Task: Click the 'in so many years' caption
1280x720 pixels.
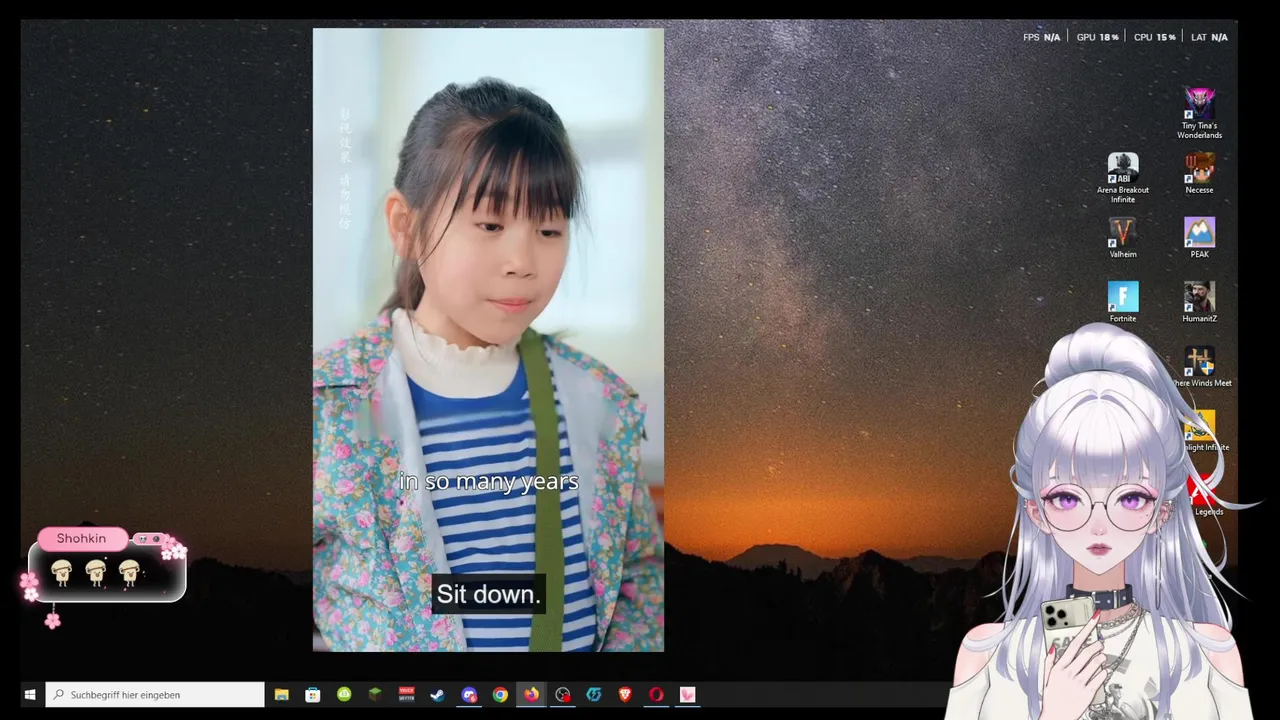Action: tap(489, 481)
